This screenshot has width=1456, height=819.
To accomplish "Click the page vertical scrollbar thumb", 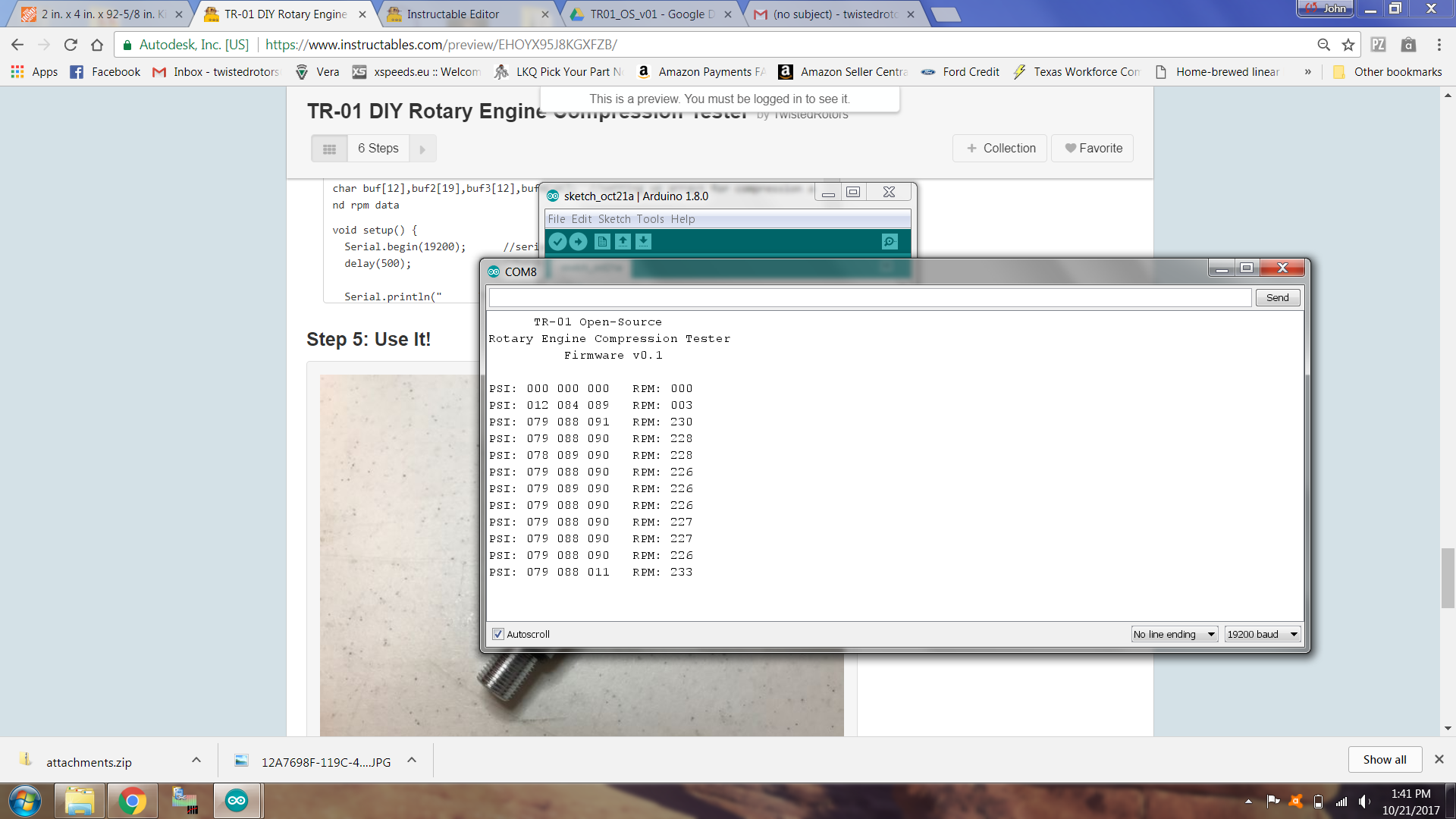I will [x=1448, y=576].
